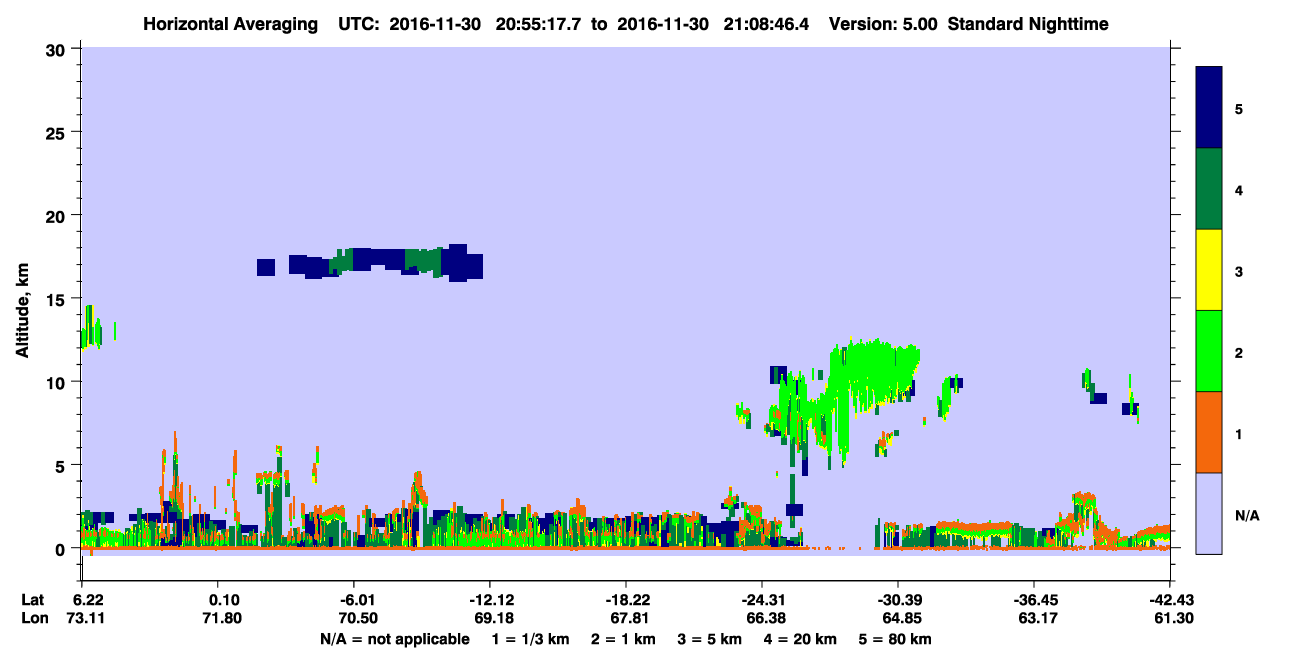Click longitude value '66.38'
The image size is (1300, 667).
coord(768,618)
